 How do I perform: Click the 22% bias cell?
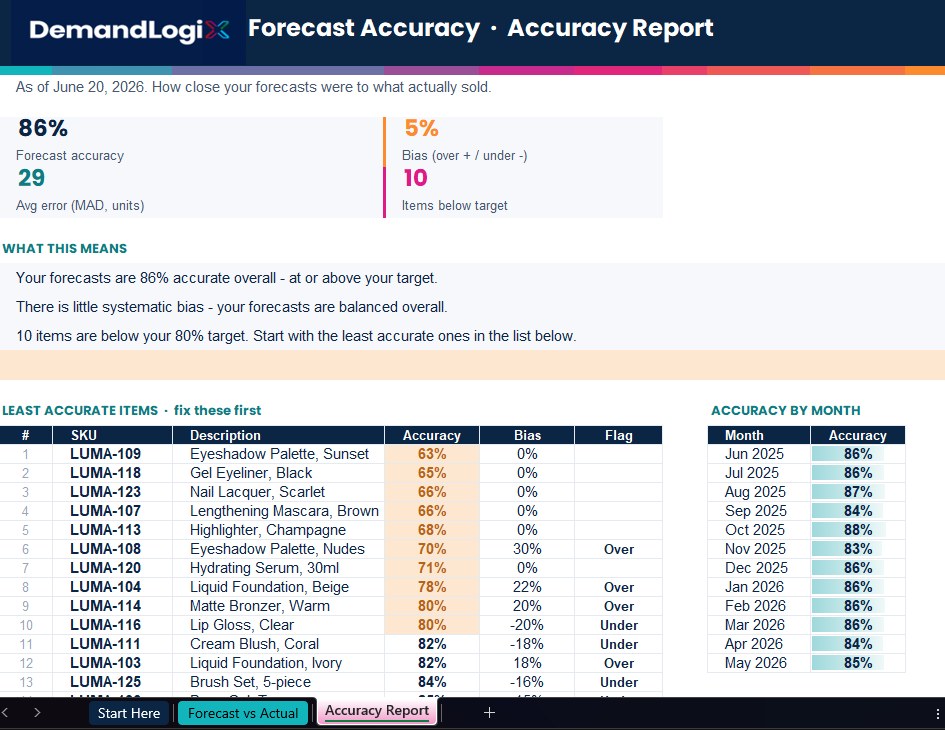click(x=527, y=587)
